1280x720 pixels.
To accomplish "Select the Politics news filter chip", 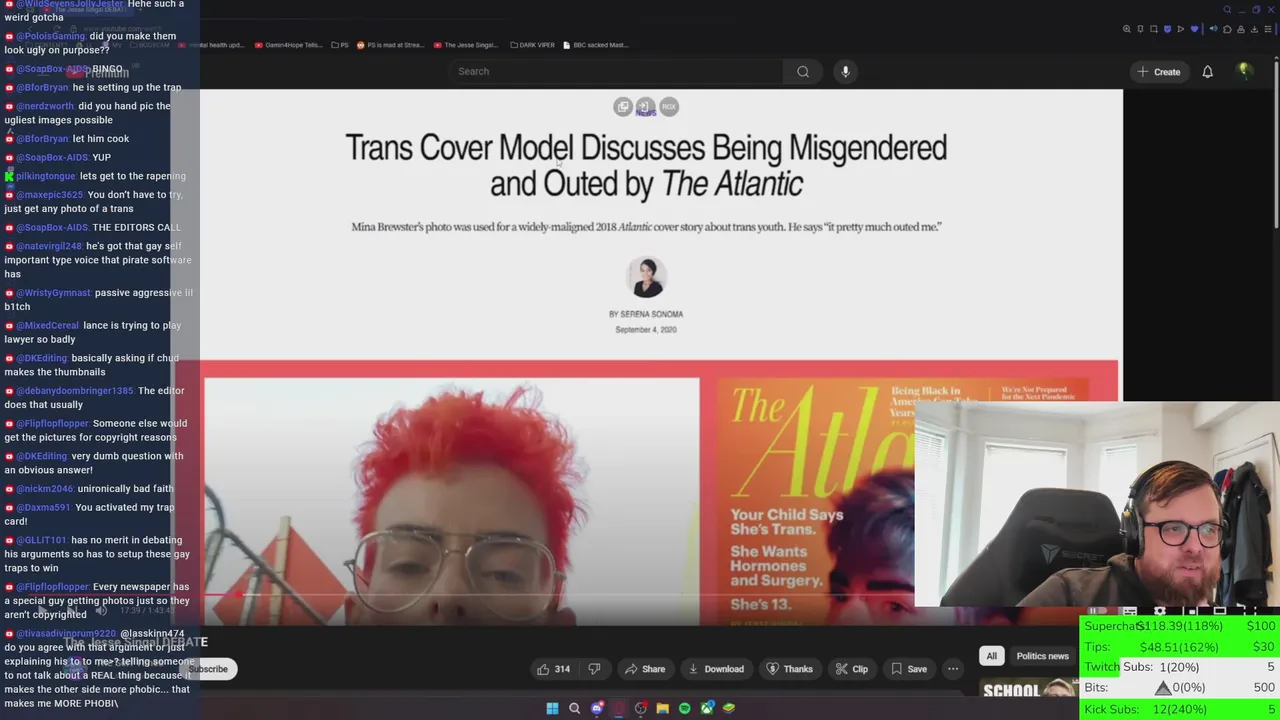I will (x=1042, y=656).
